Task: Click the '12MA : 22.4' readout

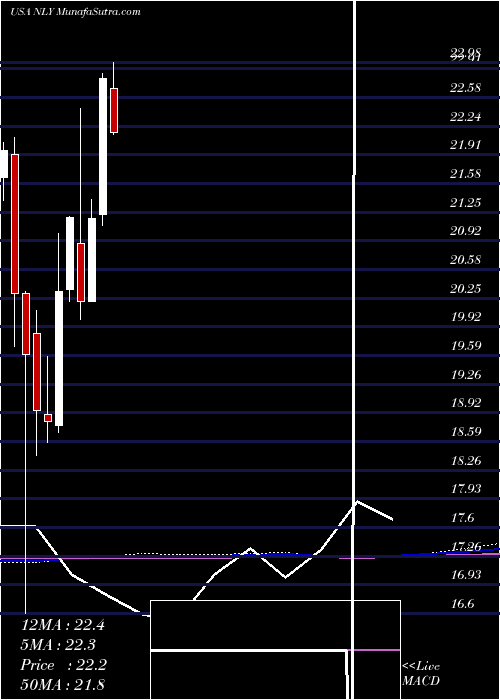Action: point(63,625)
